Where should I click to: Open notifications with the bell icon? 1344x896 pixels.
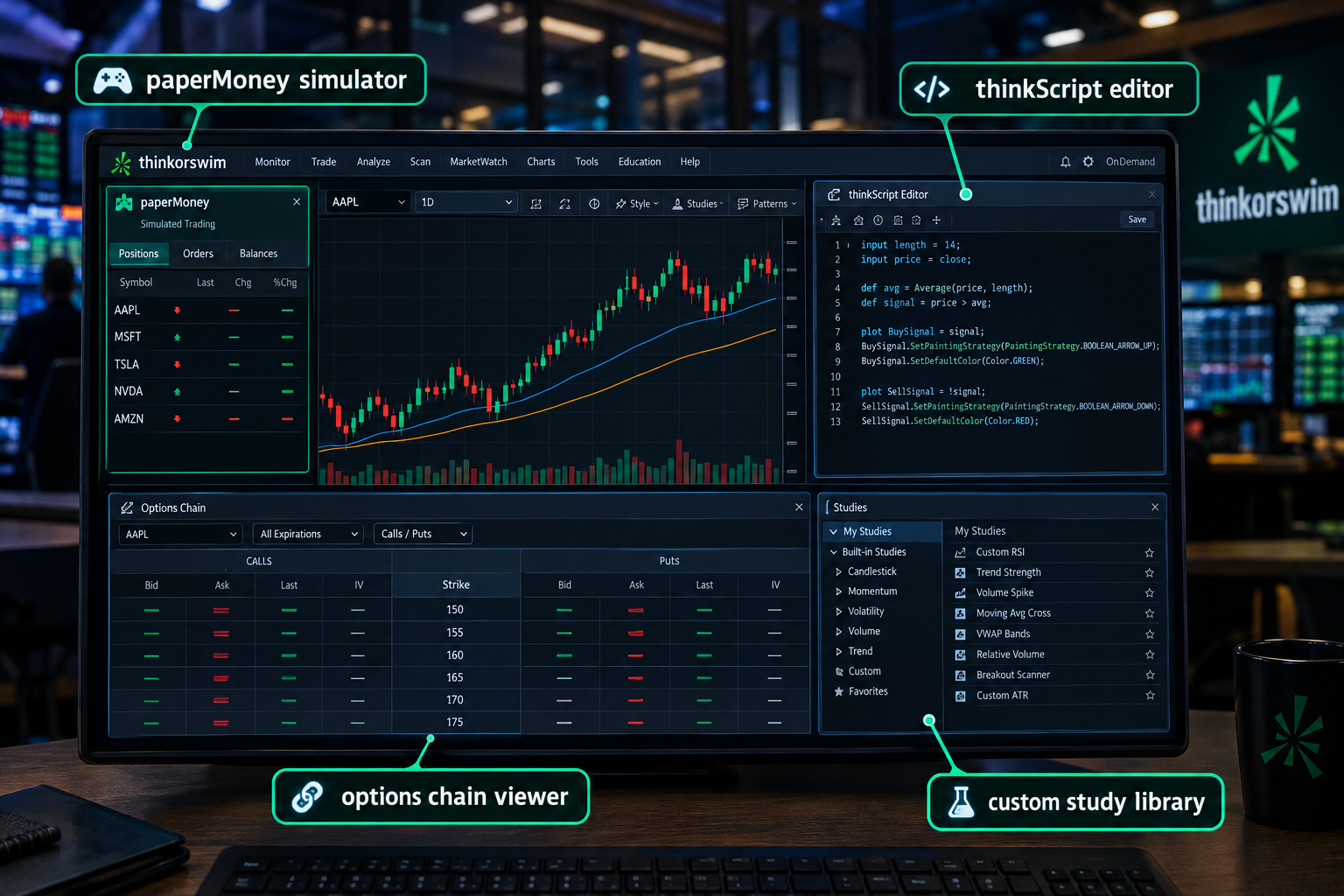(1065, 162)
